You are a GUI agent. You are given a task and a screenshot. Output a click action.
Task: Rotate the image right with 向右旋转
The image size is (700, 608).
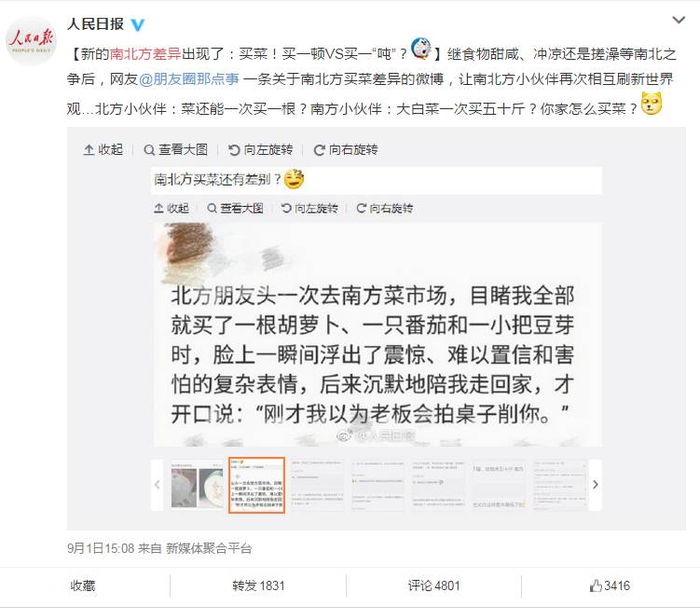pyautogui.click(x=346, y=150)
